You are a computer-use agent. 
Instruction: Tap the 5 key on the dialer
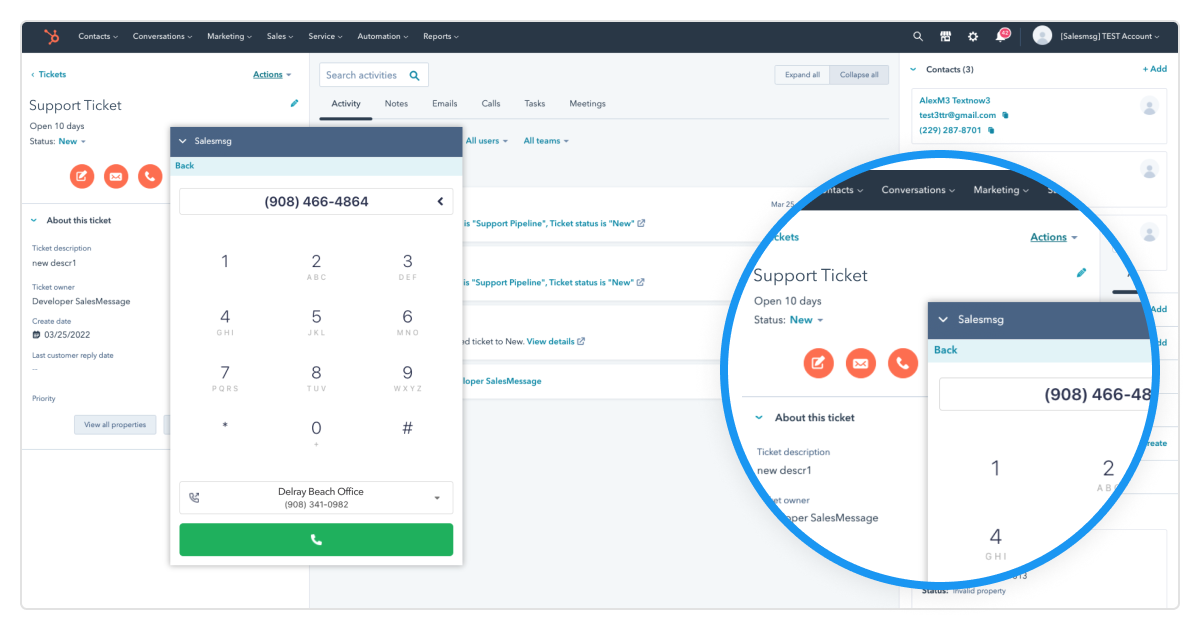coord(316,322)
